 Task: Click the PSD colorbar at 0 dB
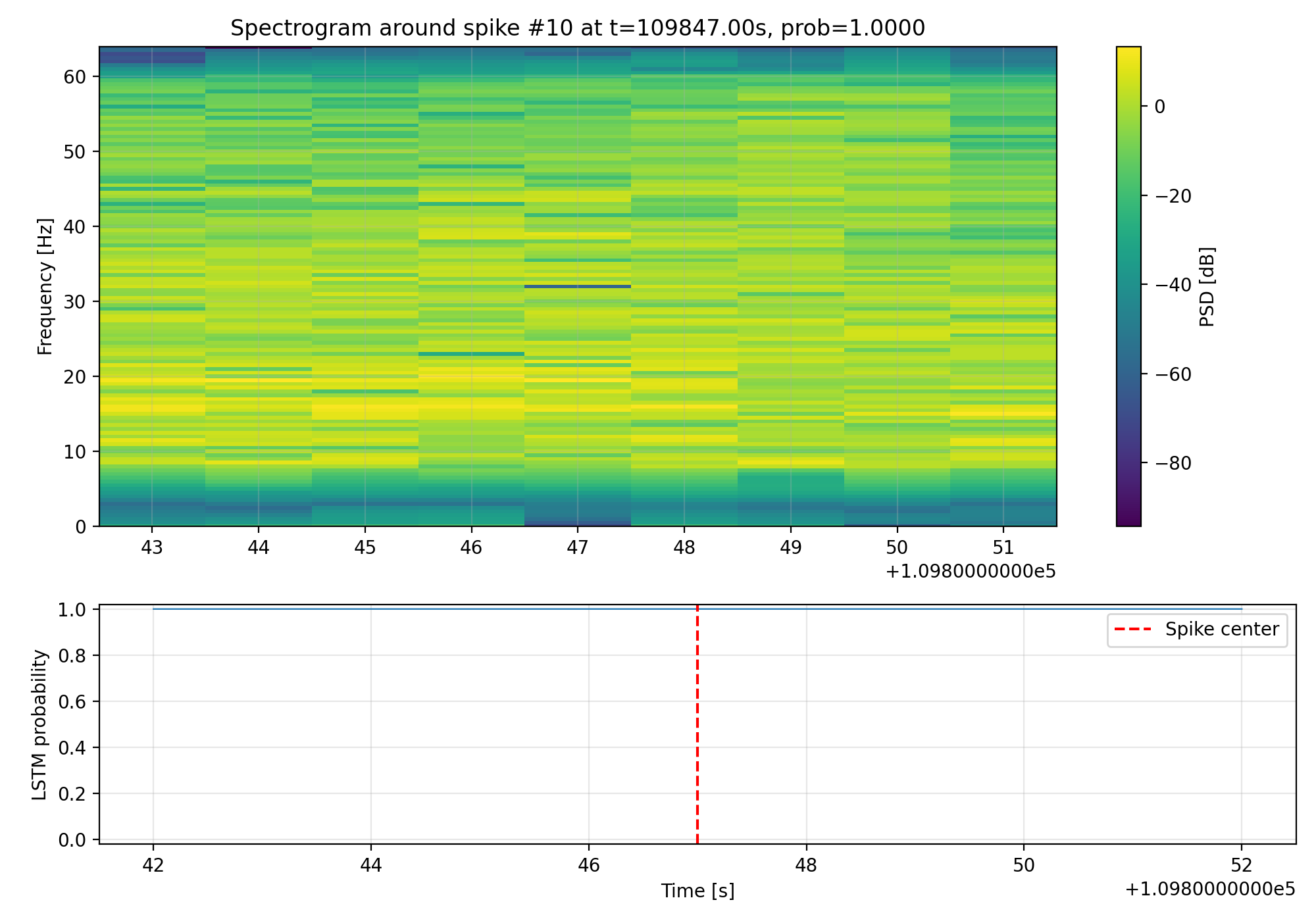[1128, 107]
